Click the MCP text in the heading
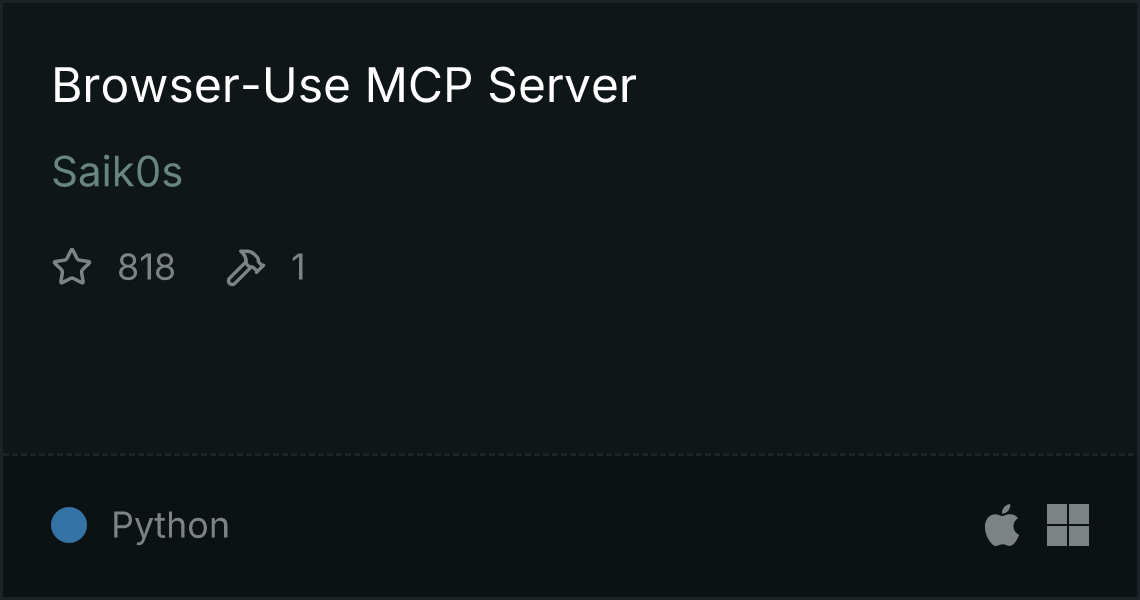Screen dimensions: 1140x600 [x=419, y=85]
